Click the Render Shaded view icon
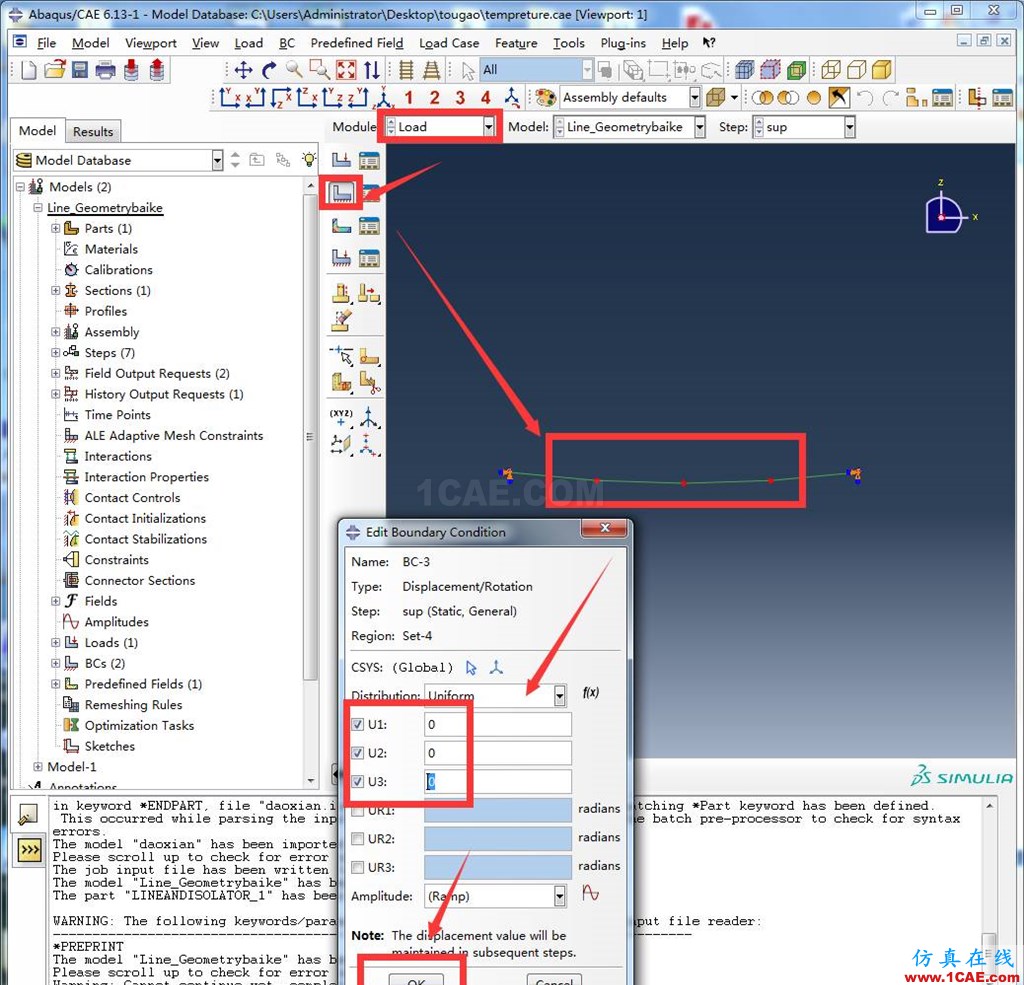1024x985 pixels. [882, 69]
